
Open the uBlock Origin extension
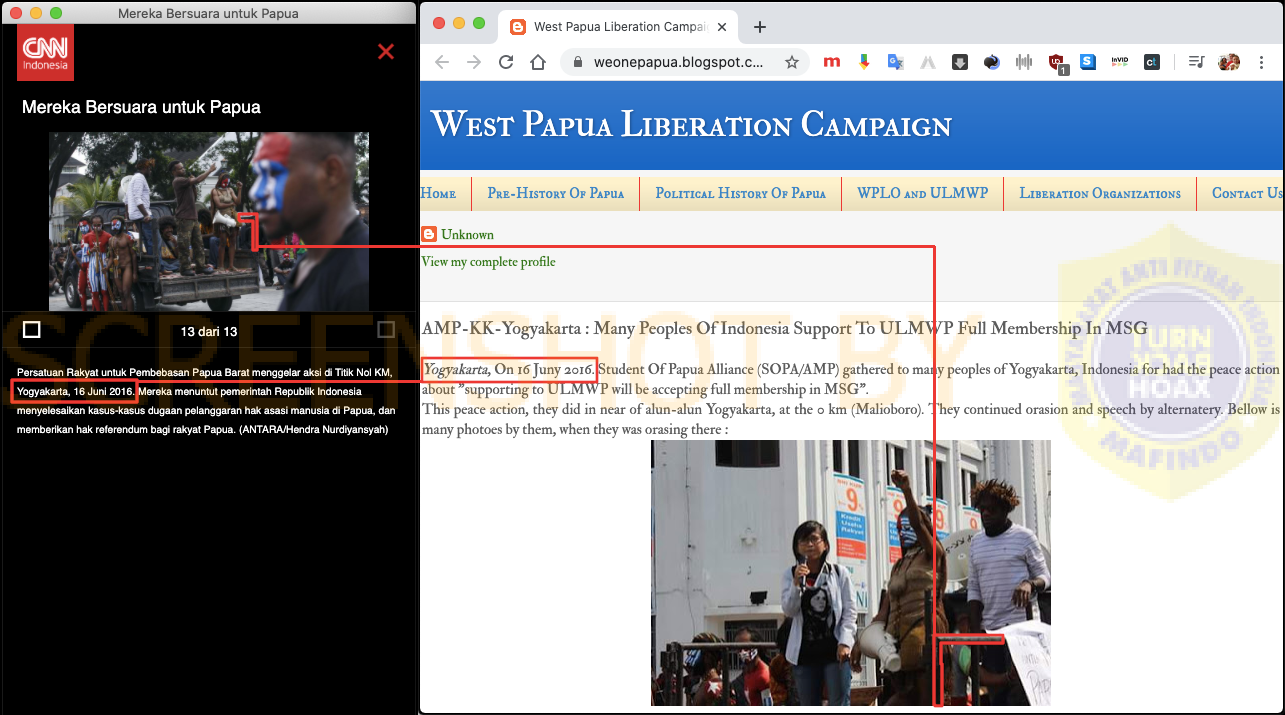[x=1057, y=63]
